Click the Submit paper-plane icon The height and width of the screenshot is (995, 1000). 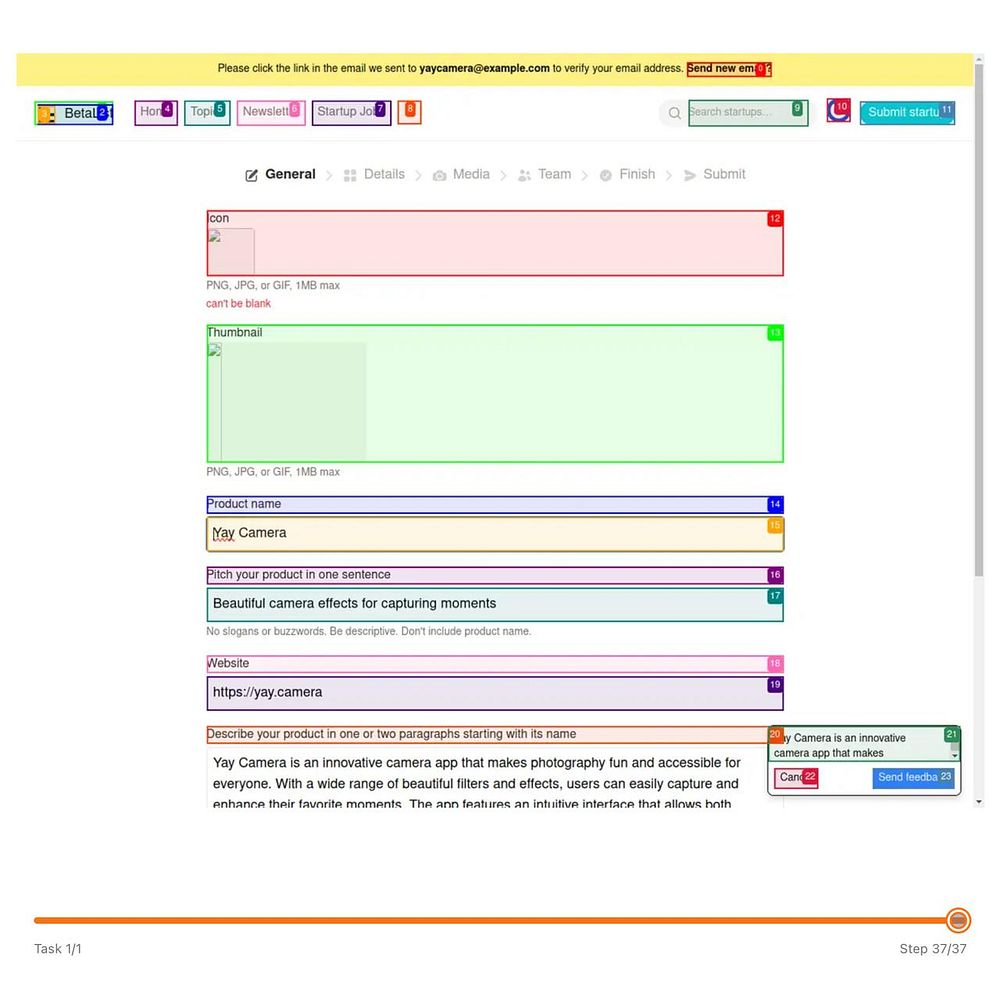pyautogui.click(x=689, y=175)
